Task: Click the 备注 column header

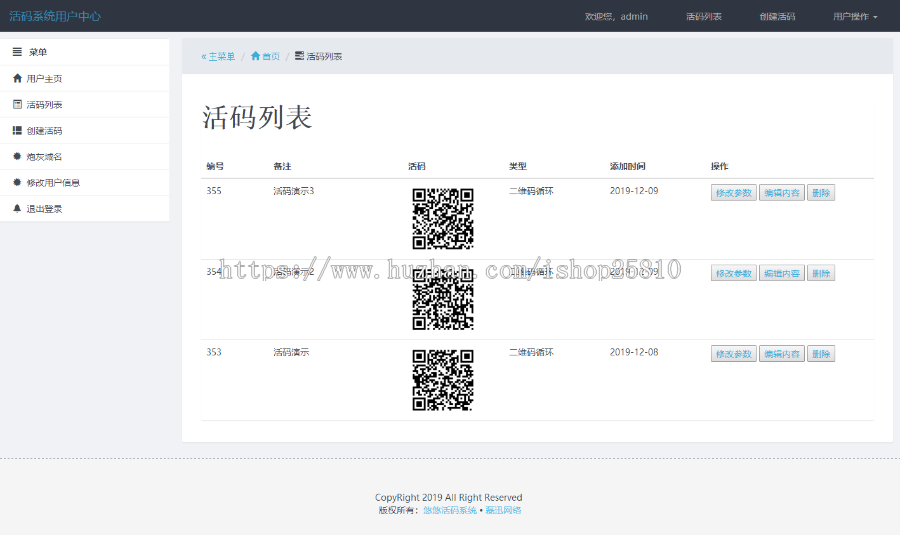Action: tap(282, 166)
